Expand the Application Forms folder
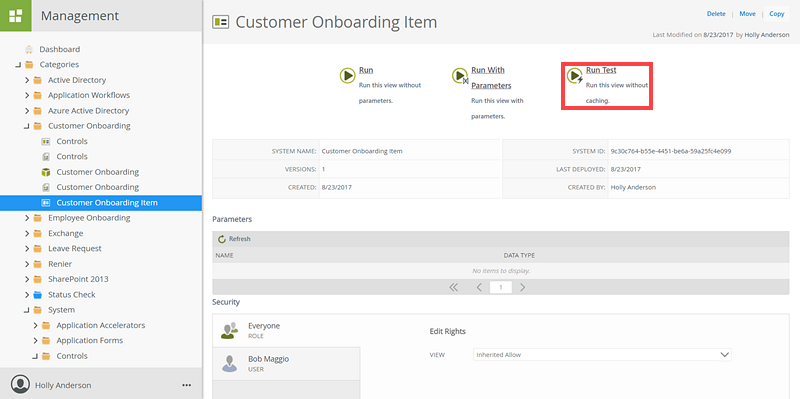800x399 pixels. tap(35, 340)
